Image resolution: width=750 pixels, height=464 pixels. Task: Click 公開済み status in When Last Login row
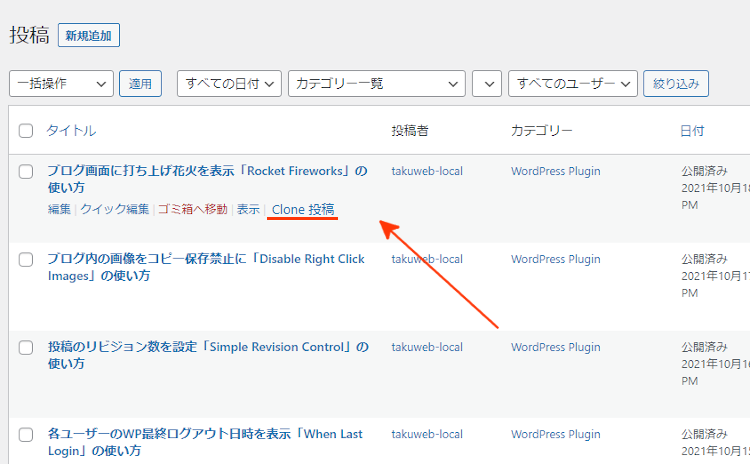[704, 434]
